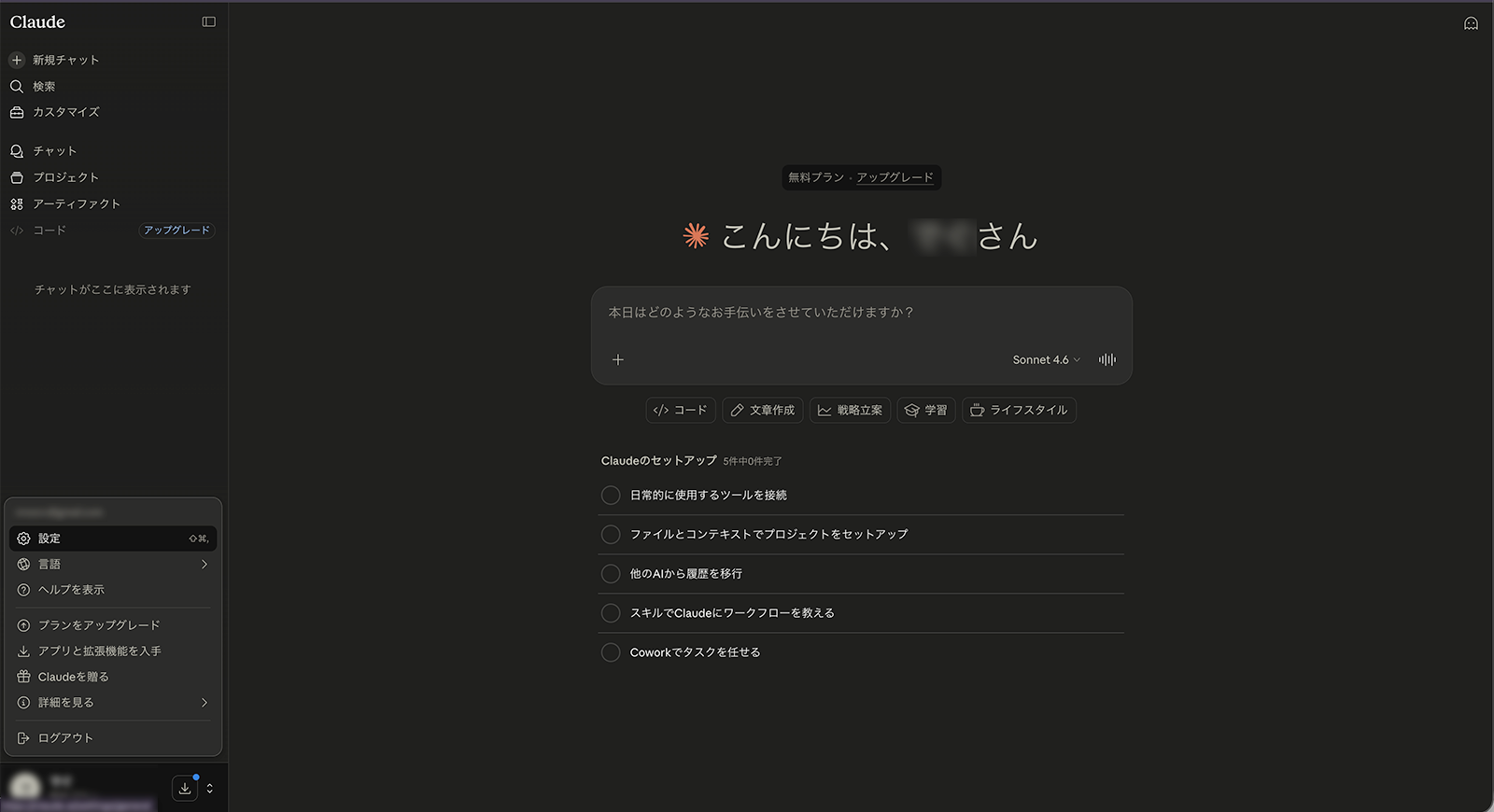Screen dimensions: 1494x812
Task: Check the circle for 他のAIから履歴を移行
Action: coord(611,573)
